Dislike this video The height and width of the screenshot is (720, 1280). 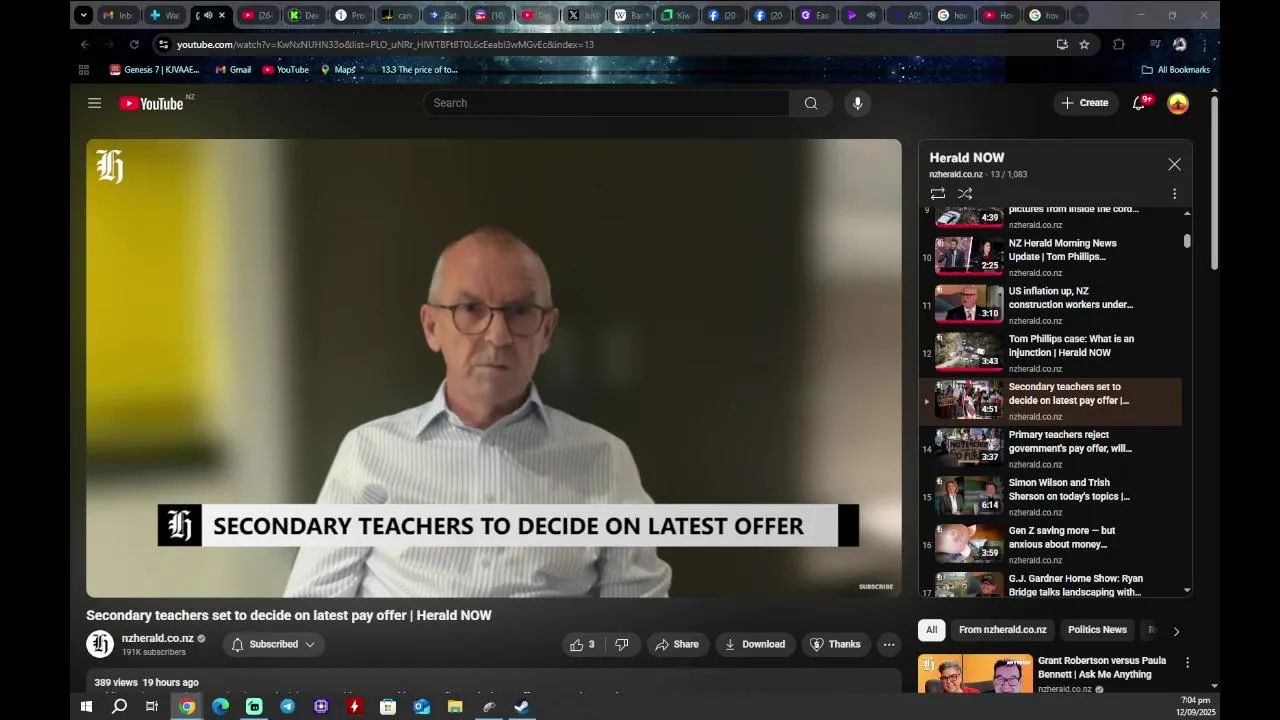(621, 644)
